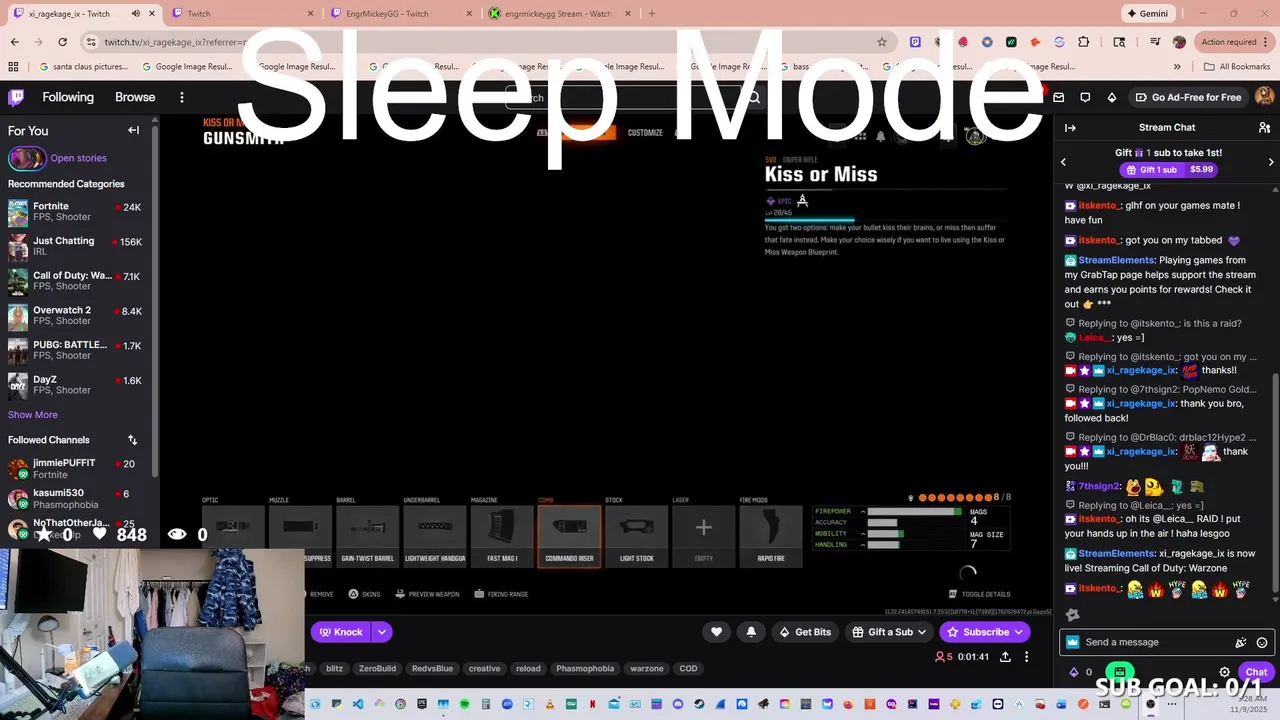Click the Twitch logo home icon
This screenshot has height=720, width=1280.
click(17, 97)
